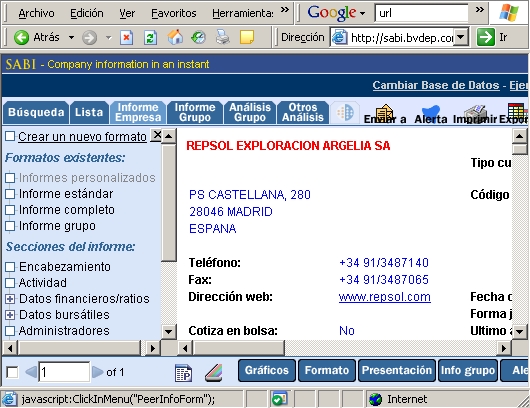The height and width of the screenshot is (408, 530).
Task: Expand Google toolbar overflow chevron
Action: pyautogui.click(x=480, y=9)
